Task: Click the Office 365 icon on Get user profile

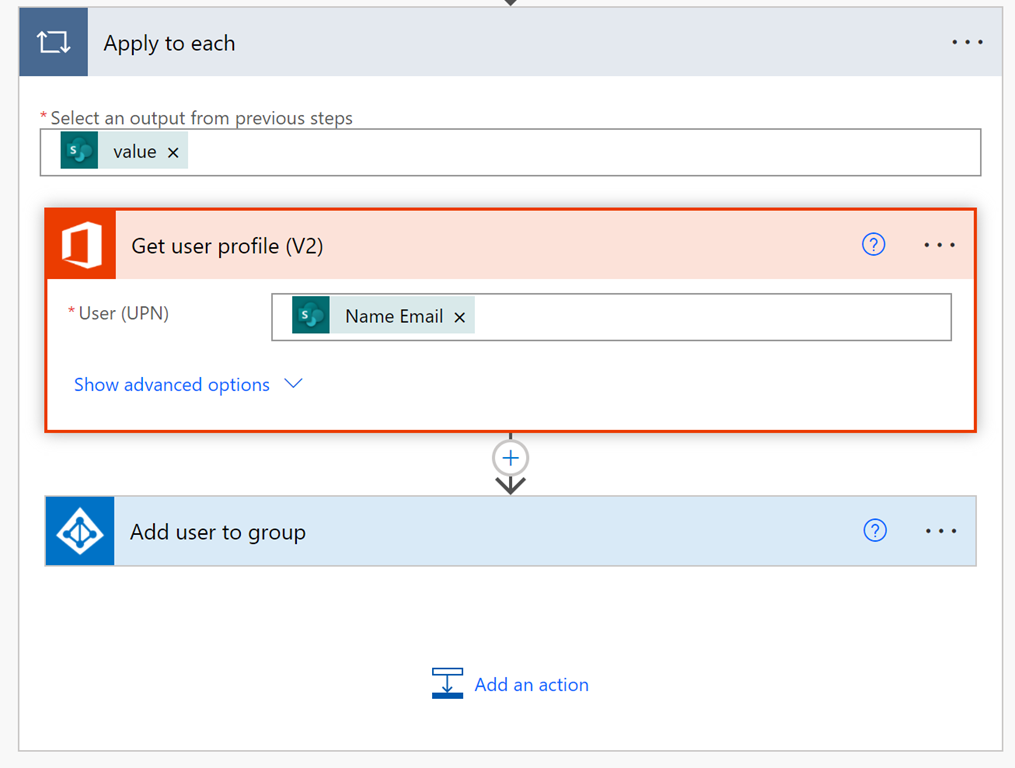Action: pyautogui.click(x=81, y=245)
